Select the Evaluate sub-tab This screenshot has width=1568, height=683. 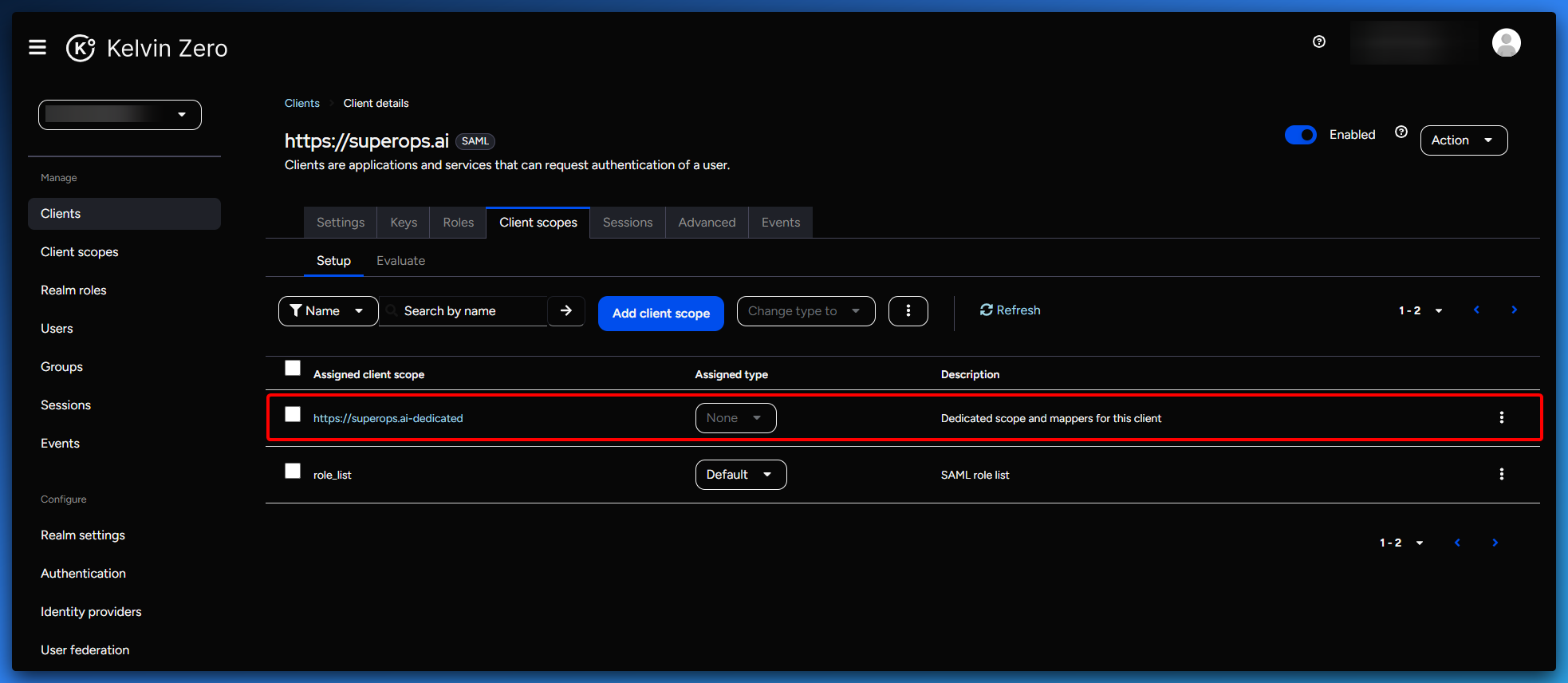point(400,261)
